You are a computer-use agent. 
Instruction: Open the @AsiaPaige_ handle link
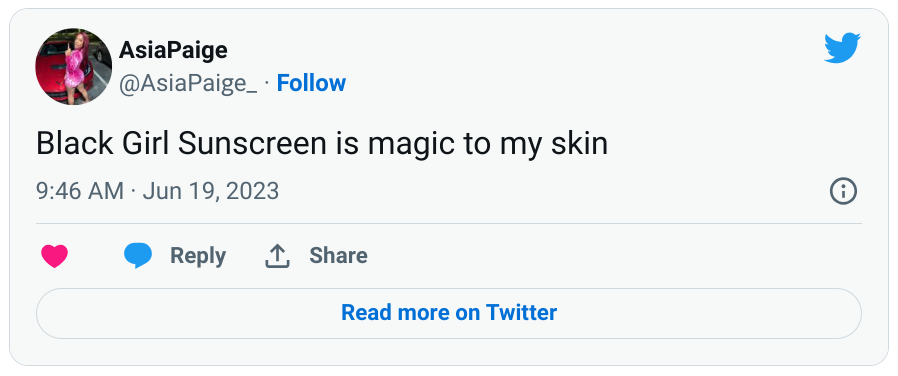coord(188,84)
